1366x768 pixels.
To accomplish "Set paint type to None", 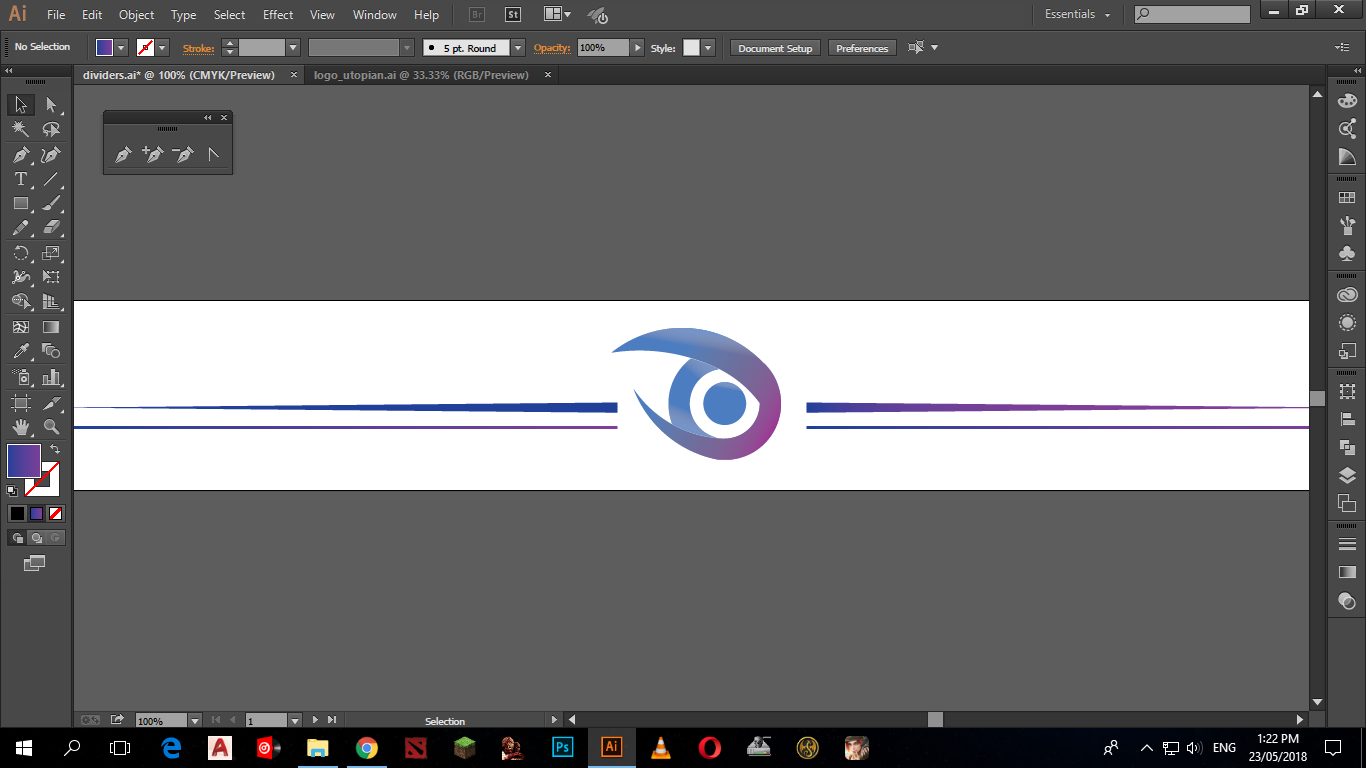I will click(56, 513).
